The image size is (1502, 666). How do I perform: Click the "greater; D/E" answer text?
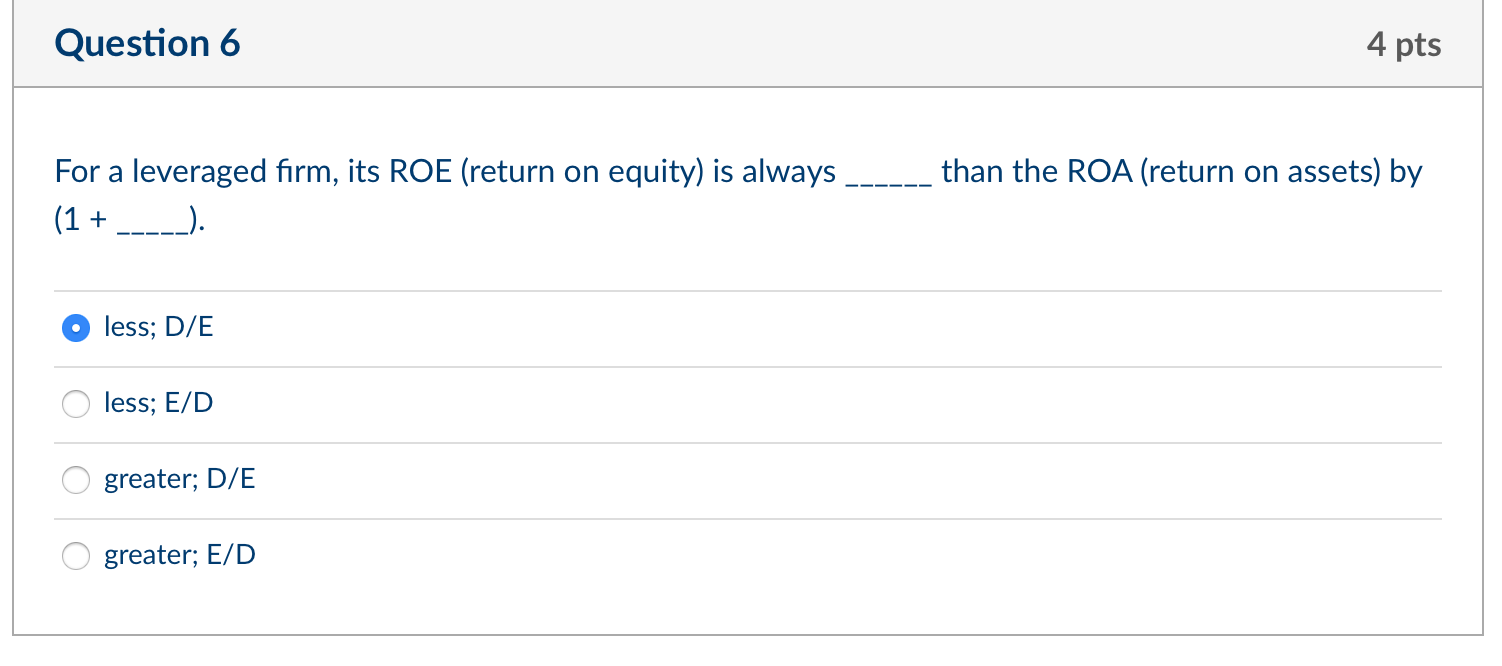pos(180,480)
